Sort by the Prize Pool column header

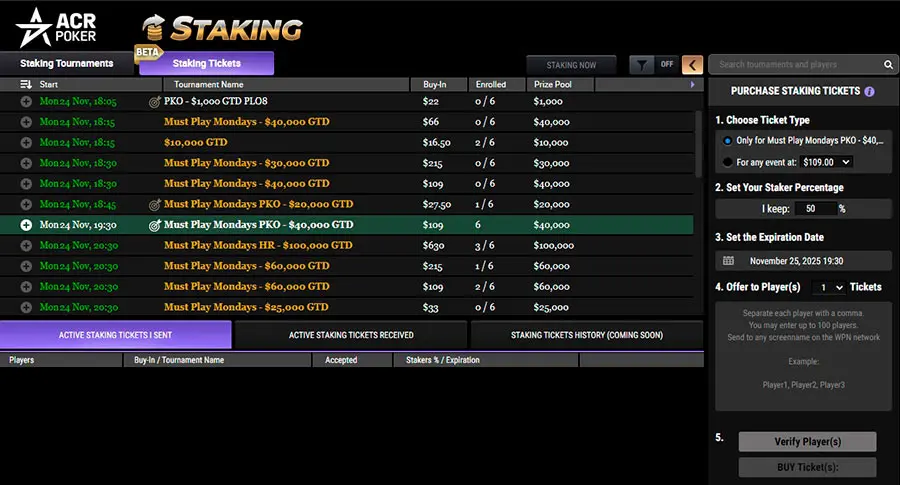560,84
